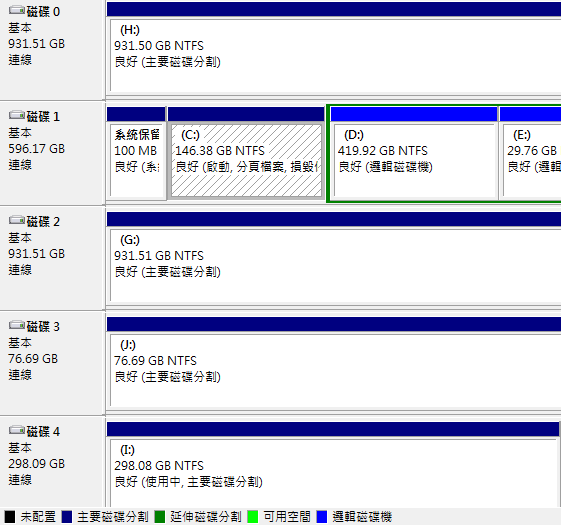Click the dark blue header bar above C:
Image resolution: width=561 pixels, height=525 pixels.
click(246, 114)
